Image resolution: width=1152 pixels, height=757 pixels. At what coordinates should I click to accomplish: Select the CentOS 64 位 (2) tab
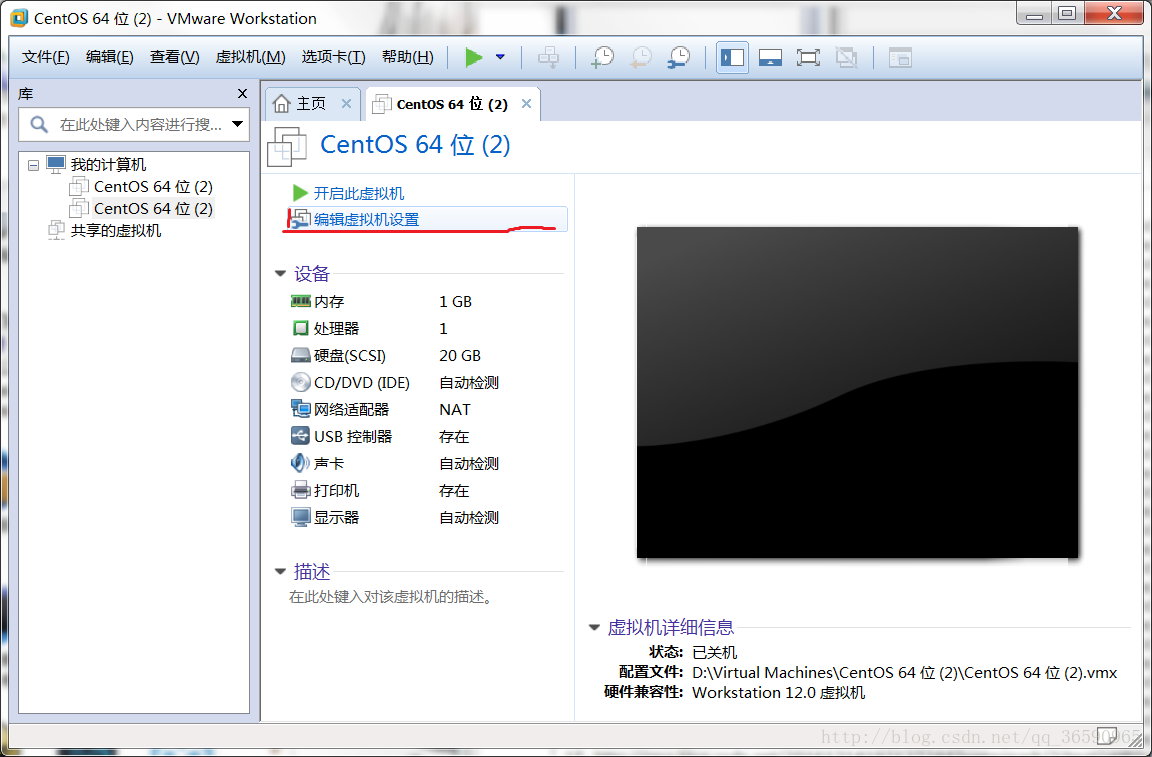tap(452, 104)
